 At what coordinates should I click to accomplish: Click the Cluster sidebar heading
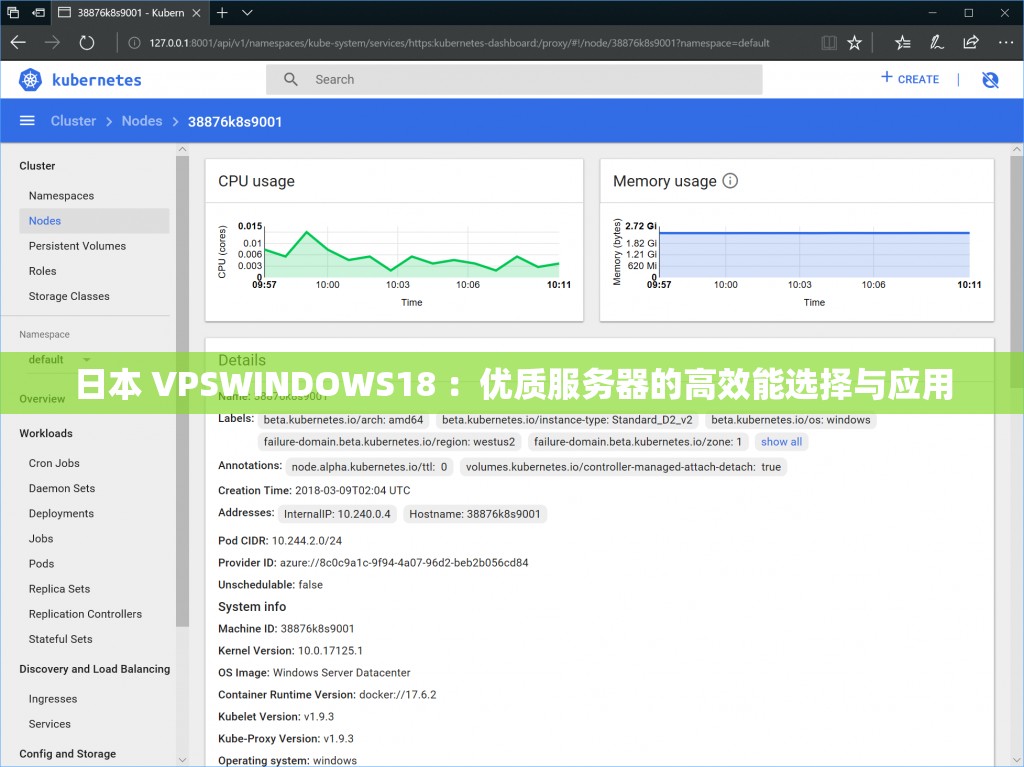pyautogui.click(x=37, y=166)
